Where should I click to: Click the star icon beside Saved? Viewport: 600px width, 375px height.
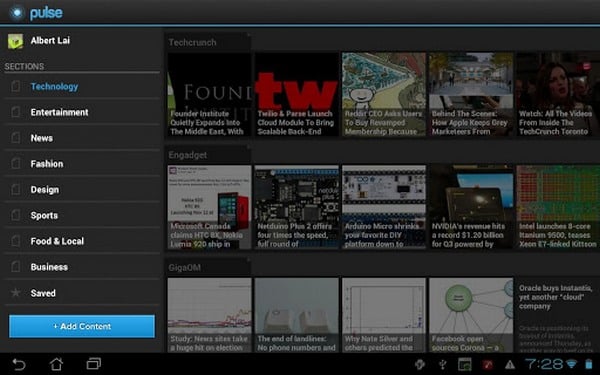(15, 293)
